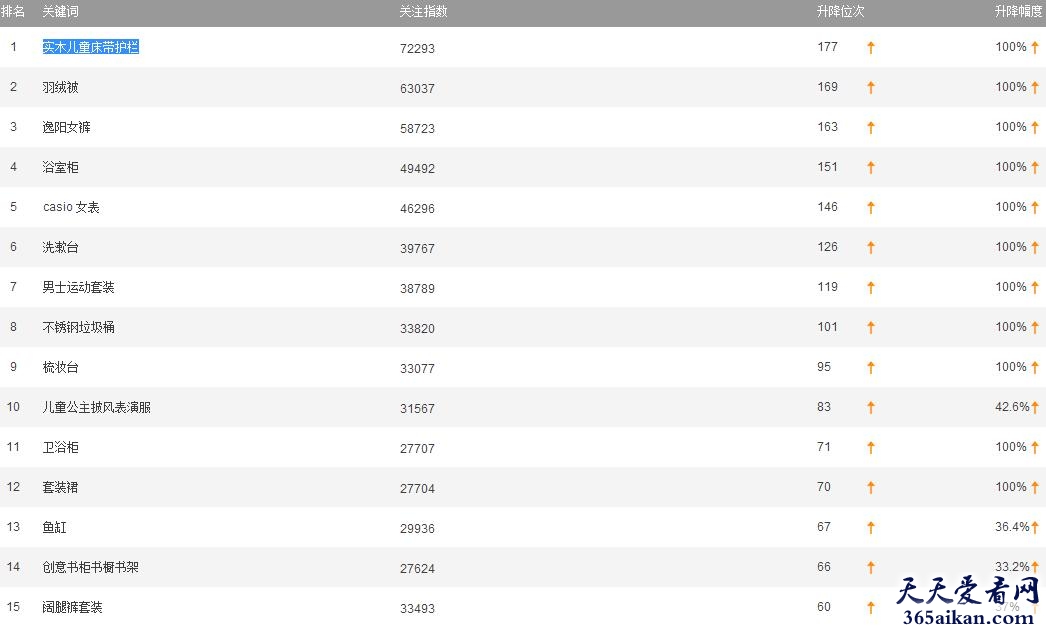The image size is (1046, 627).
Task: Click the rise arrow next to 146 in the casio 女表 row
Action: pos(871,207)
